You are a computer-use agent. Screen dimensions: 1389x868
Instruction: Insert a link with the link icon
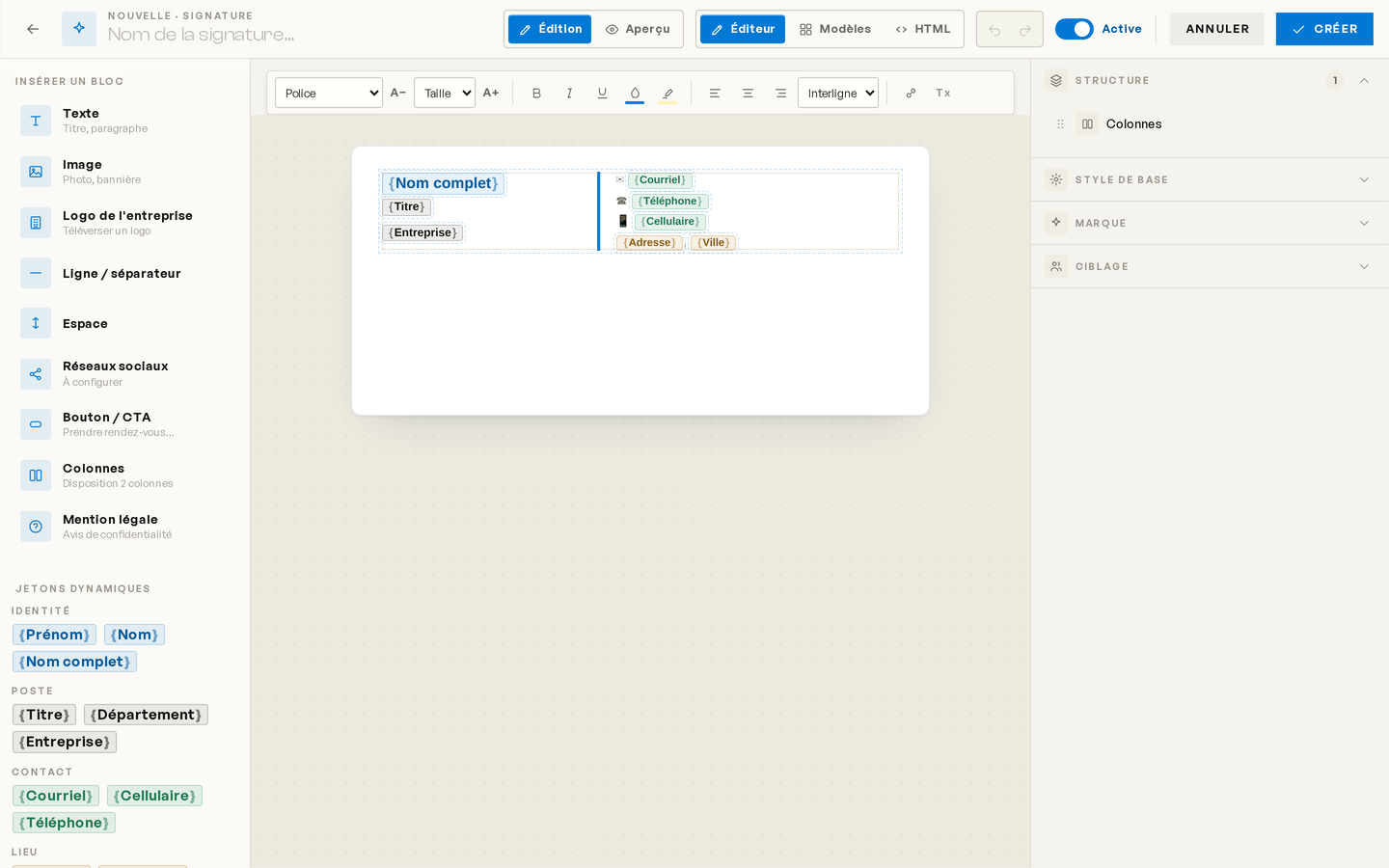911,93
